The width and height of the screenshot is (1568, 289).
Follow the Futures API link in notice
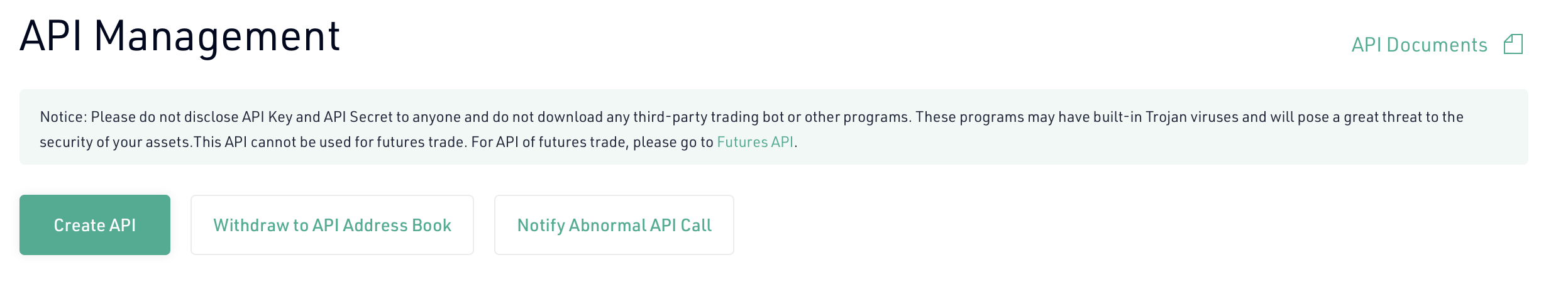(x=755, y=142)
